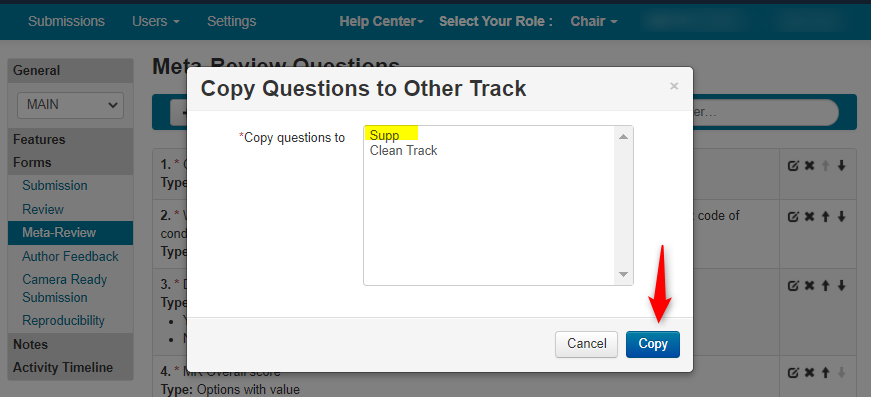Move question 2 up with arrow icon
The width and height of the screenshot is (871, 397).
tap(825, 217)
